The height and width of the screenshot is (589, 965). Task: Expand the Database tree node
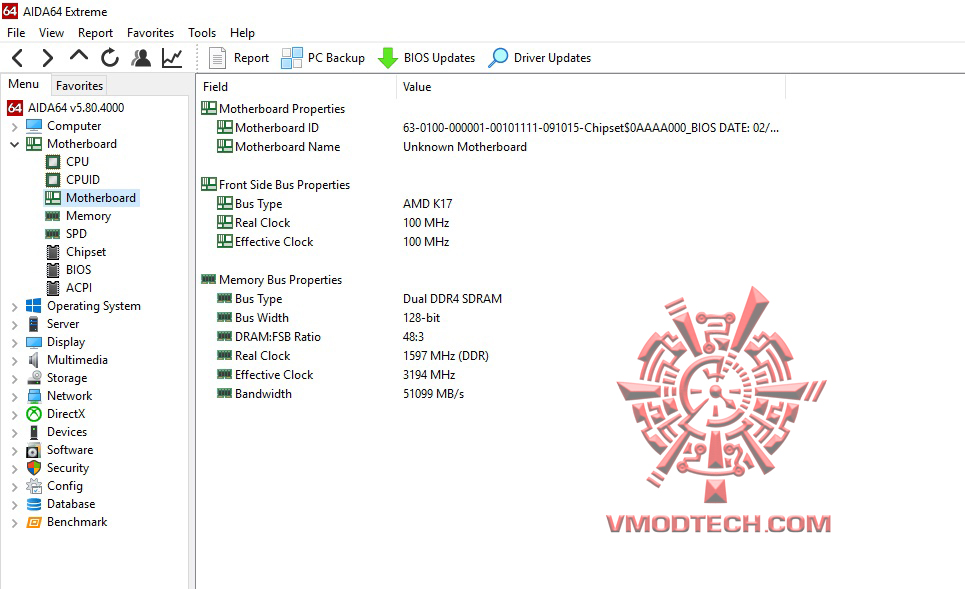pos(14,505)
